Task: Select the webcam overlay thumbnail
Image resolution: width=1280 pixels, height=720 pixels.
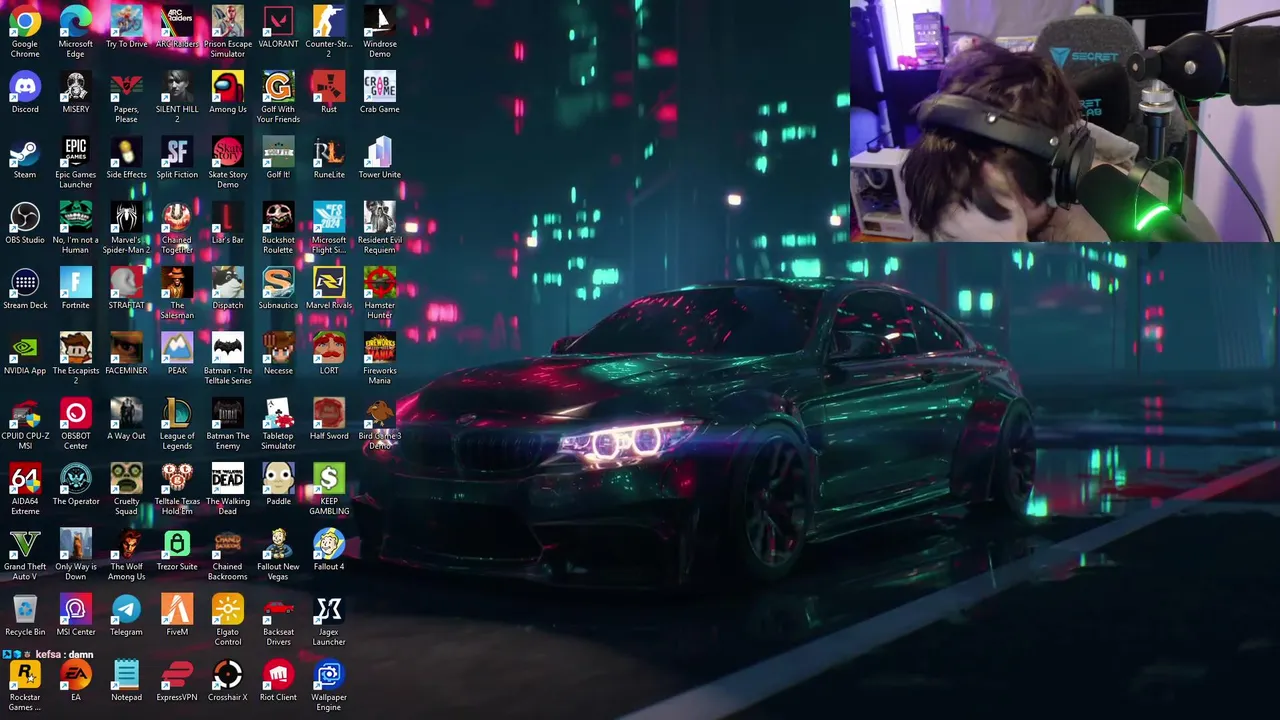Action: pyautogui.click(x=1065, y=121)
